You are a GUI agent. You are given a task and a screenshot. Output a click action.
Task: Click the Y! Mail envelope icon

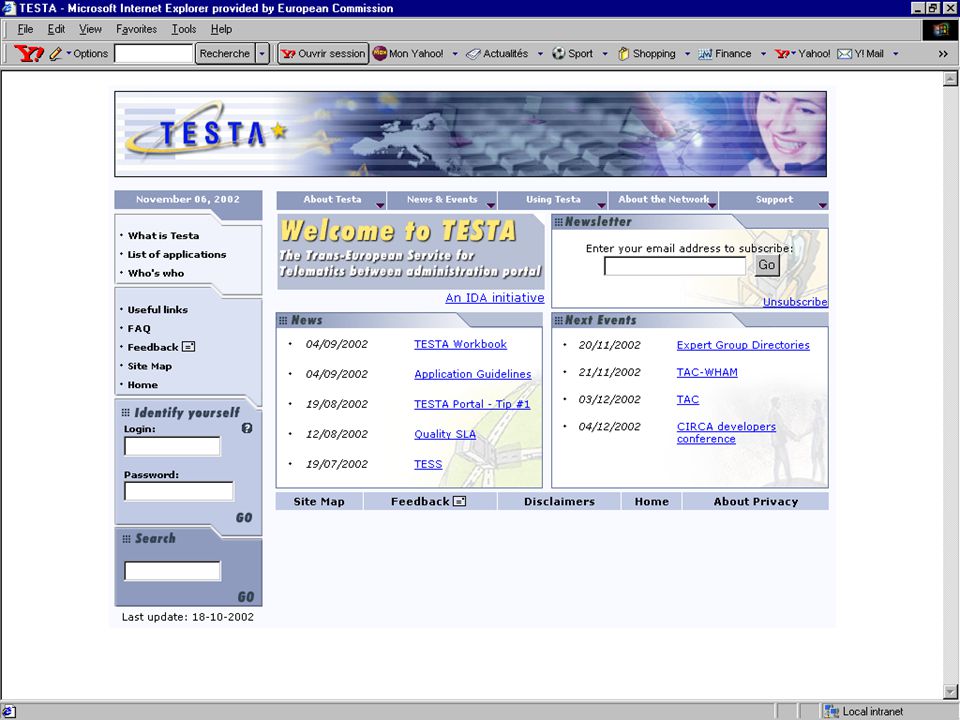pyautogui.click(x=844, y=54)
